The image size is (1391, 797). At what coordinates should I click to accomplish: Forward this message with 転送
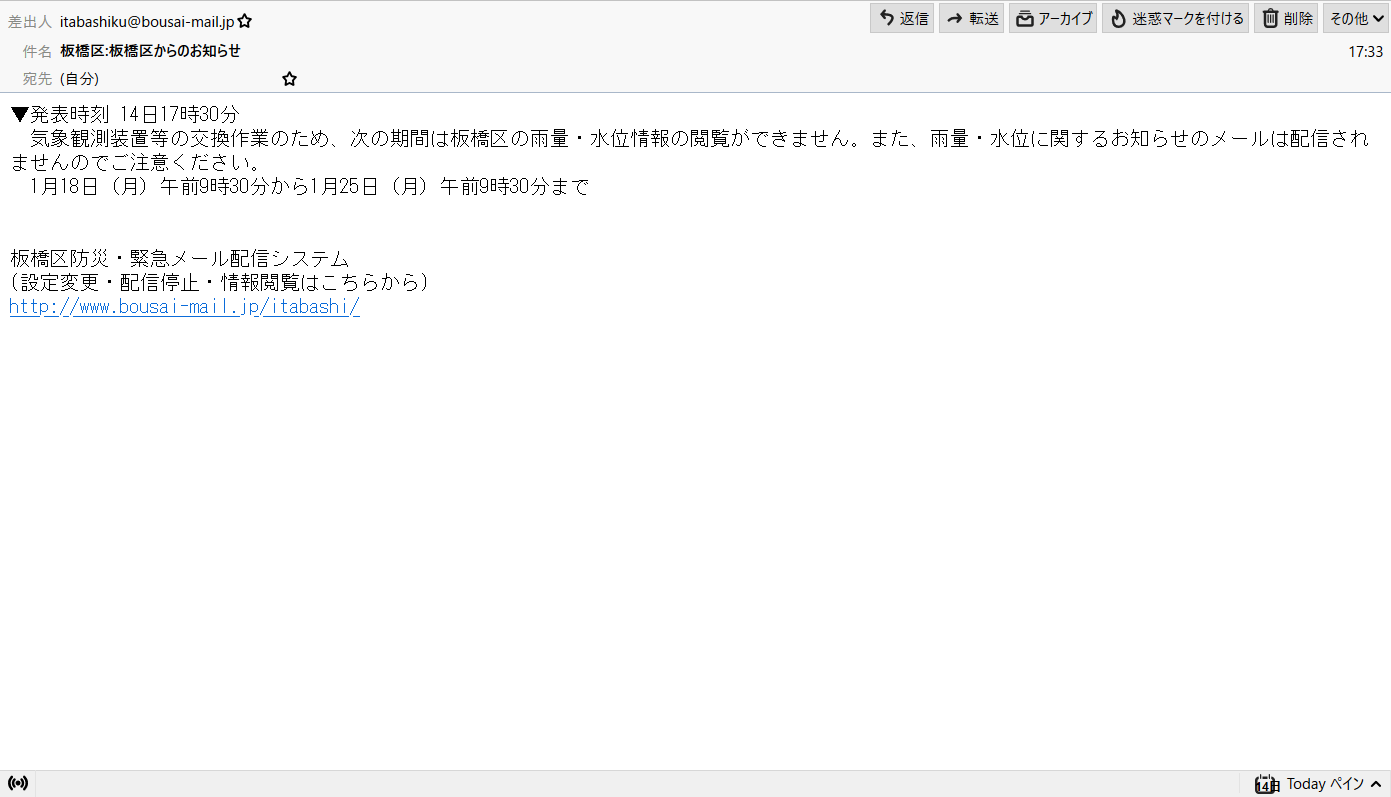point(971,19)
